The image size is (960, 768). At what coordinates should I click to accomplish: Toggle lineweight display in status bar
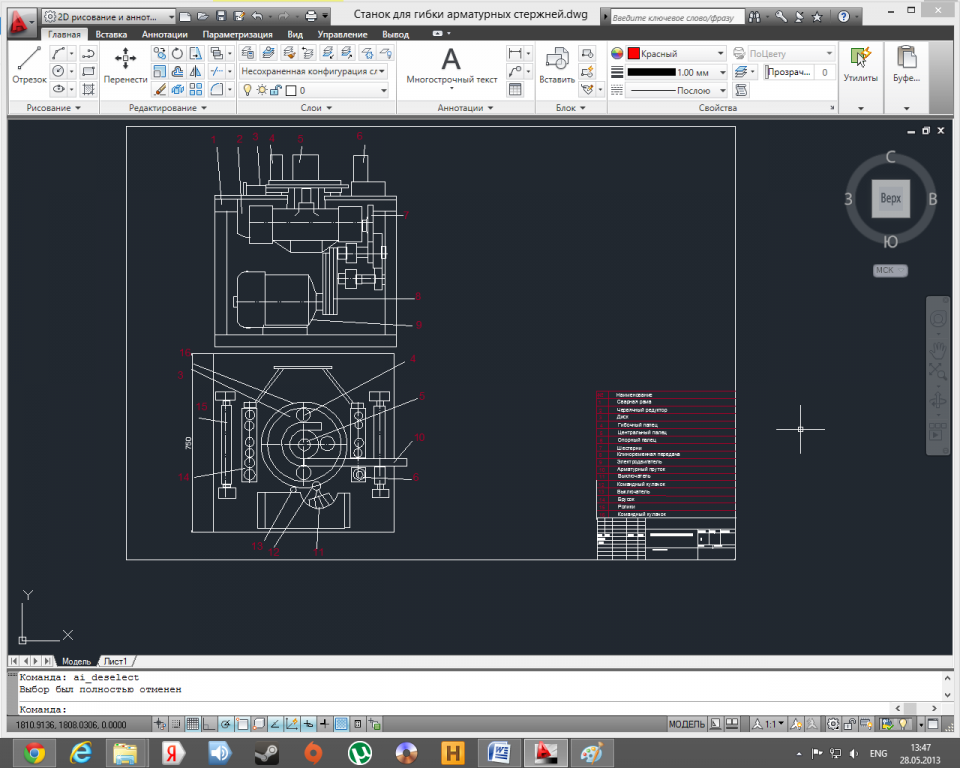324,724
